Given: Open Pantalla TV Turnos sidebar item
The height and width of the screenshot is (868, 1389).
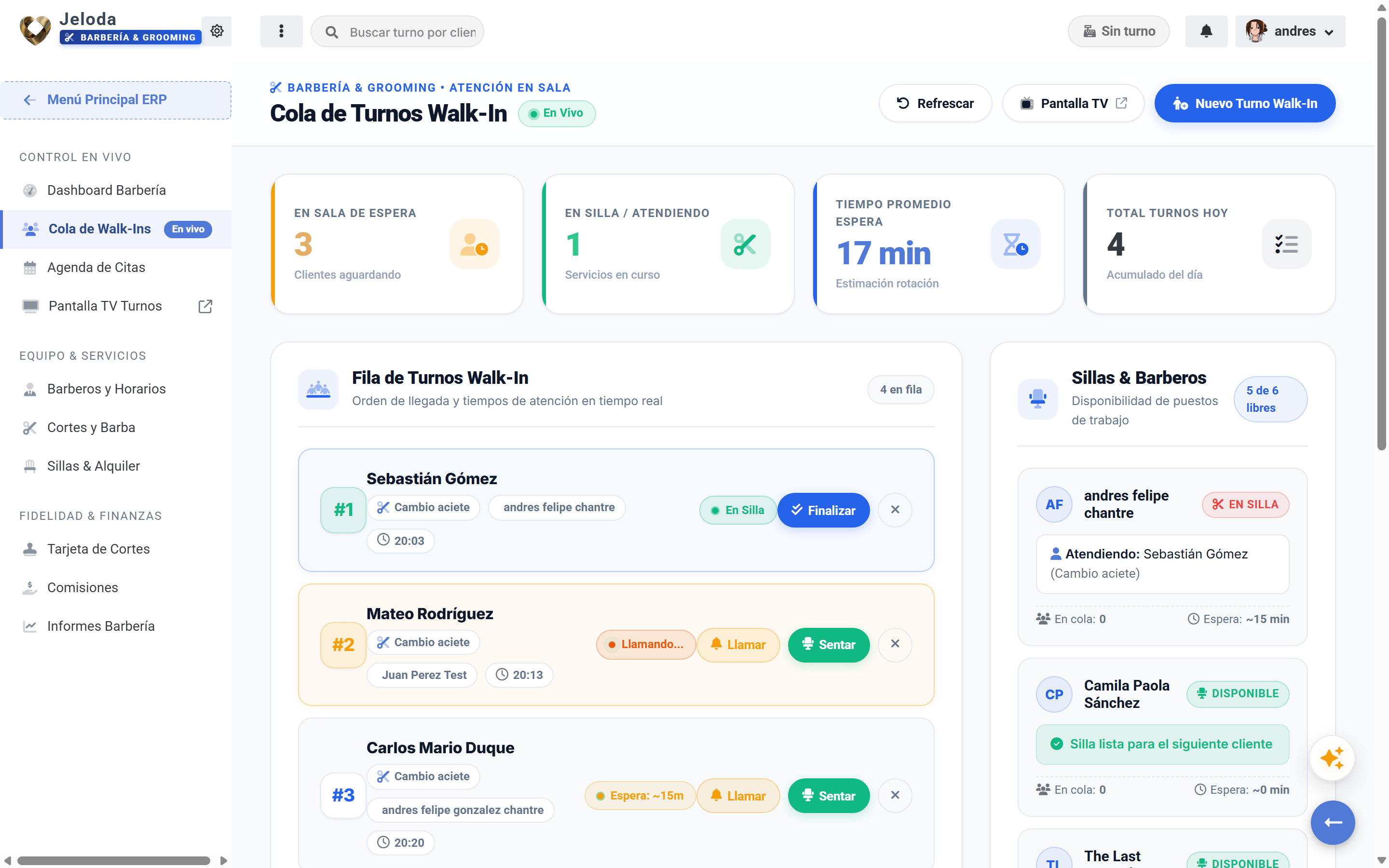Looking at the screenshot, I should pyautogui.click(x=116, y=306).
